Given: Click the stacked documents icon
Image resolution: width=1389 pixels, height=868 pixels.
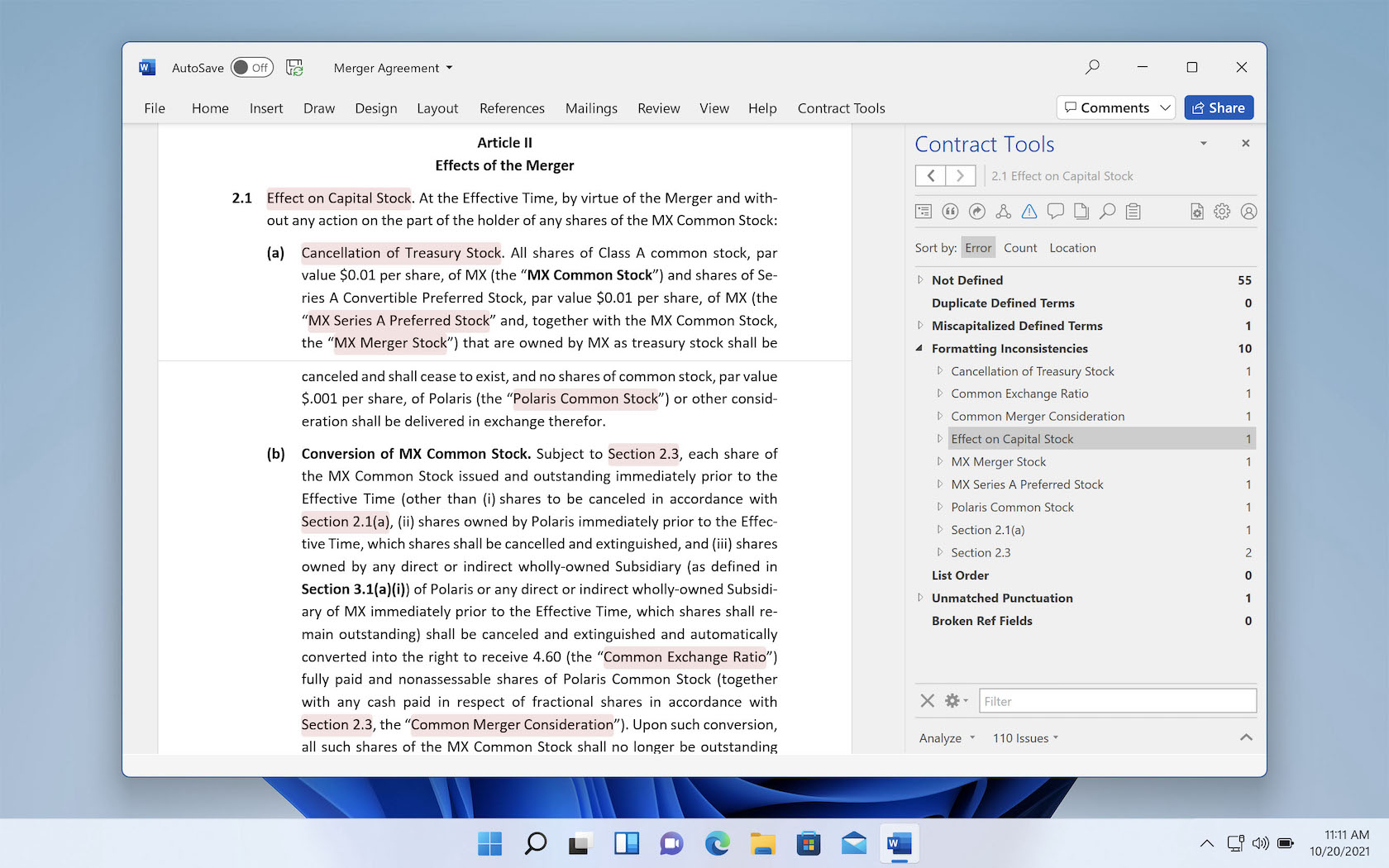Looking at the screenshot, I should (1081, 212).
